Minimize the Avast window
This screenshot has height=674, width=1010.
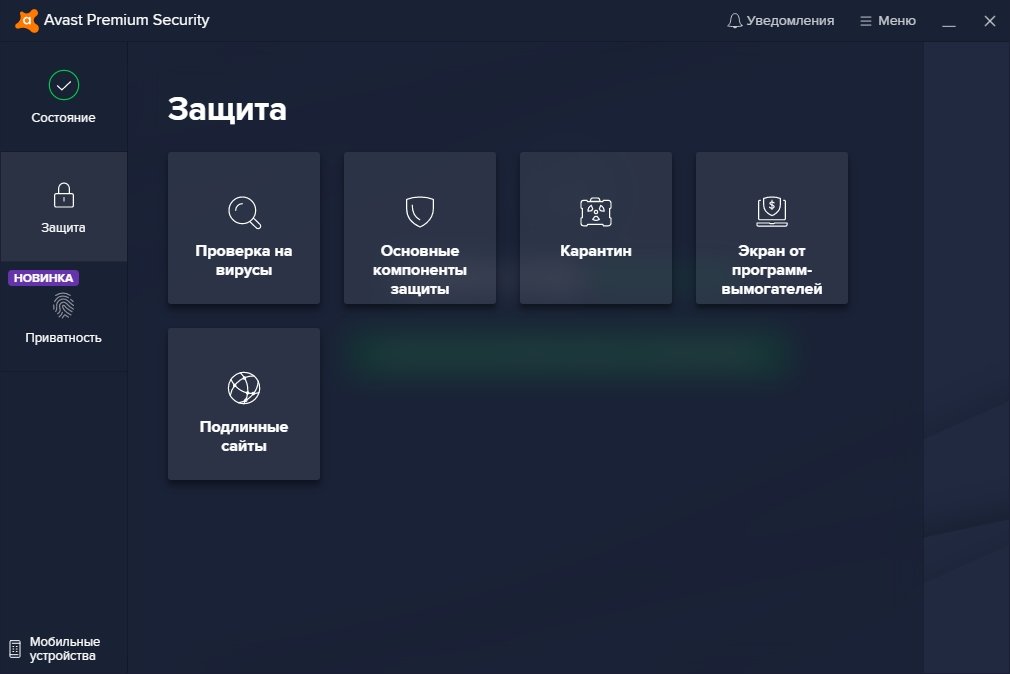(x=949, y=21)
